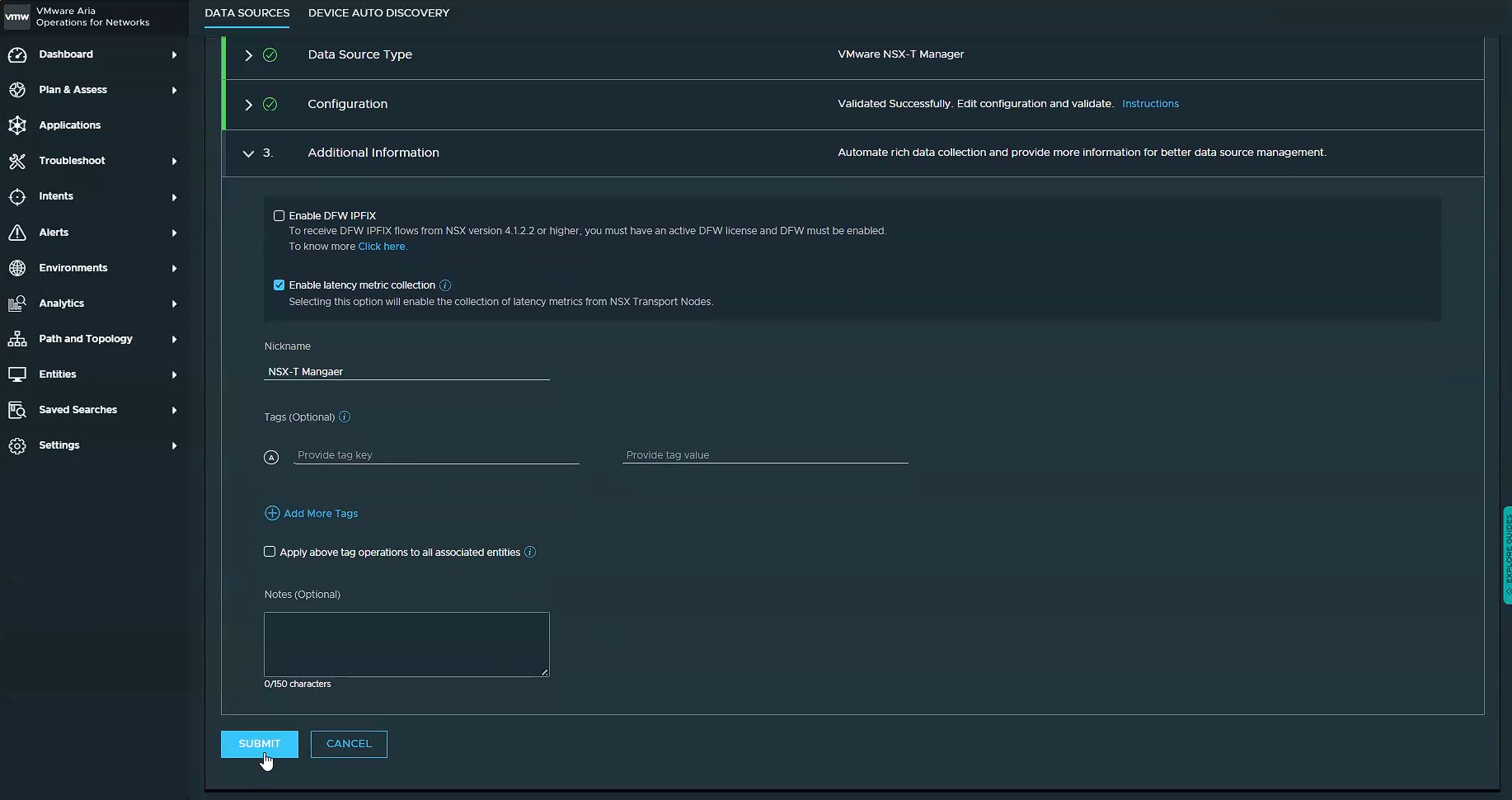
Task: Click the Environments globe icon
Action: [17, 268]
